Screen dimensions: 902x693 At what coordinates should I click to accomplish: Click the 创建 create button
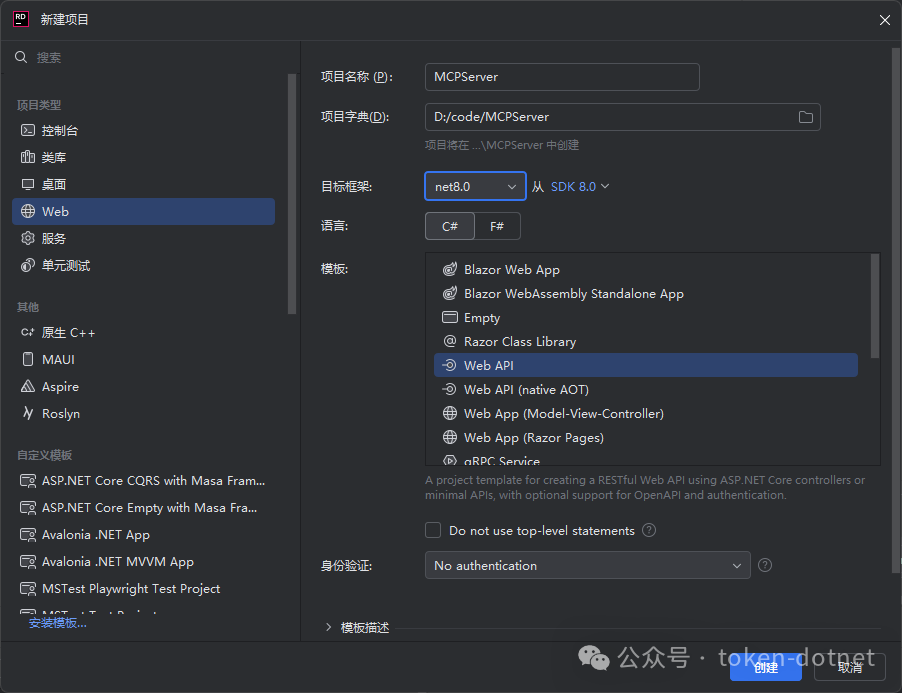766,668
